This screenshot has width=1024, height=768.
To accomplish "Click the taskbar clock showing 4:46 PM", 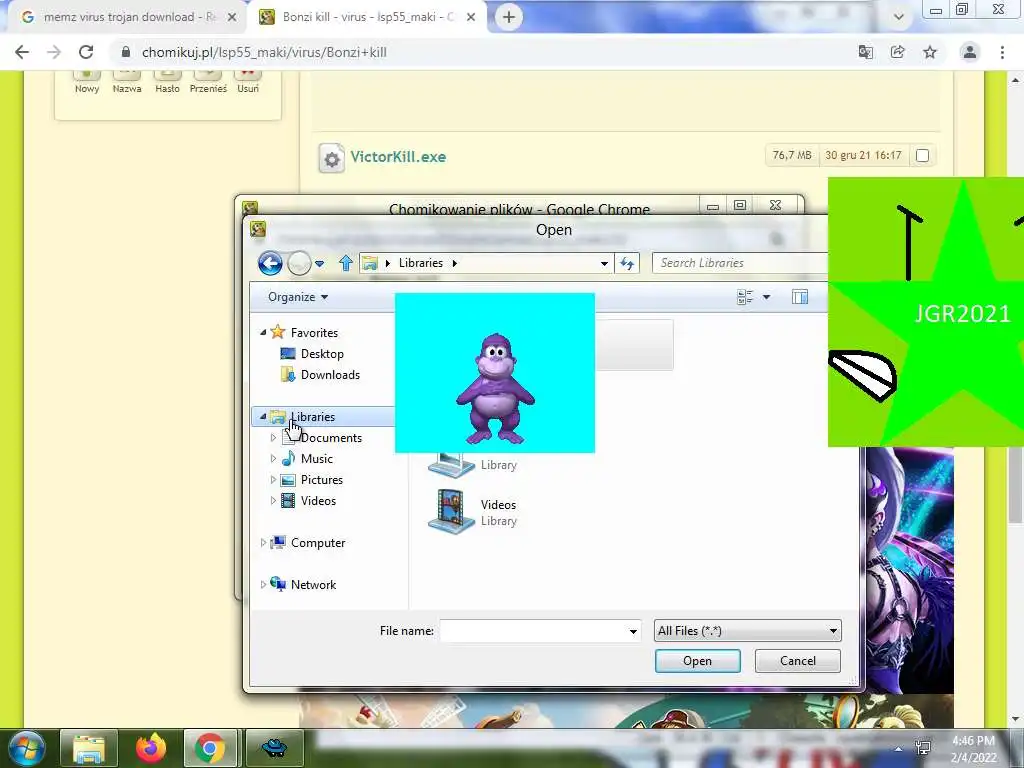I will tap(973, 749).
